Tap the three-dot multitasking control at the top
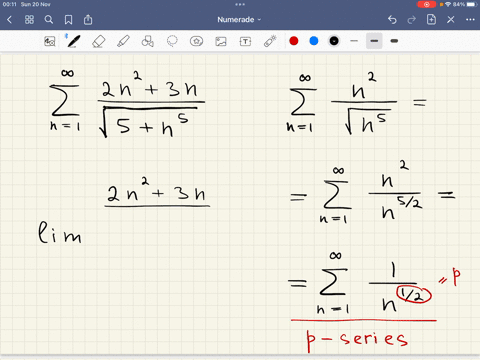 240,4
